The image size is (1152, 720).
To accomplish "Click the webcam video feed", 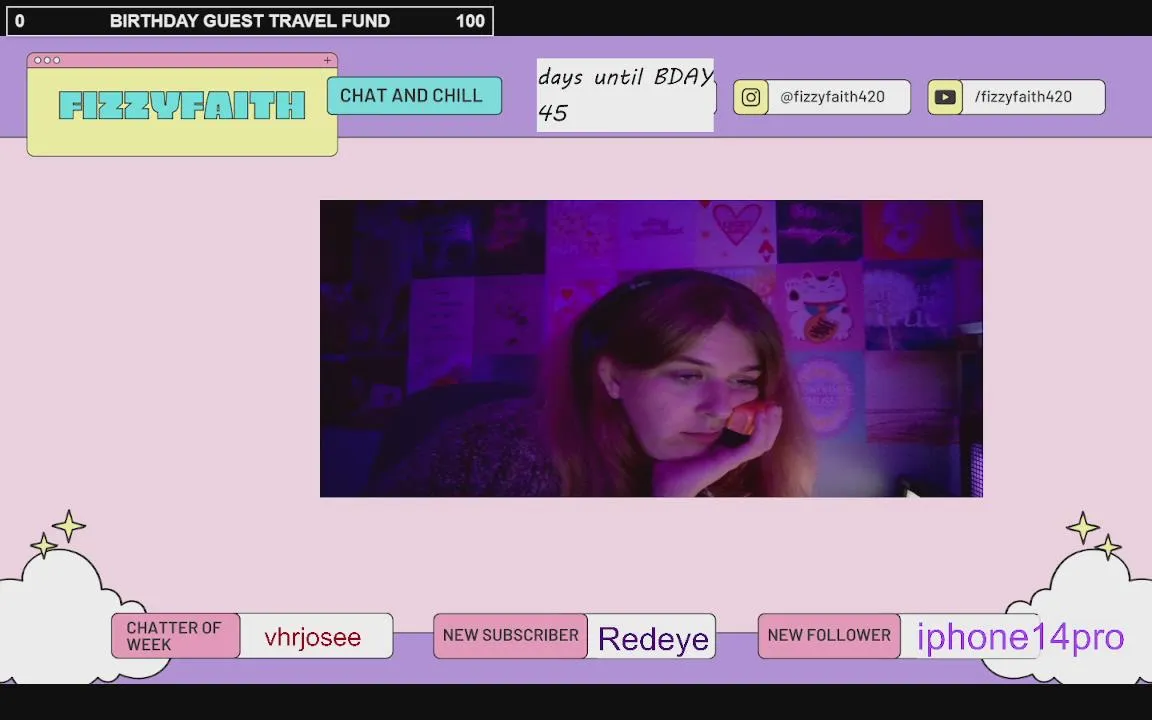I will 651,348.
